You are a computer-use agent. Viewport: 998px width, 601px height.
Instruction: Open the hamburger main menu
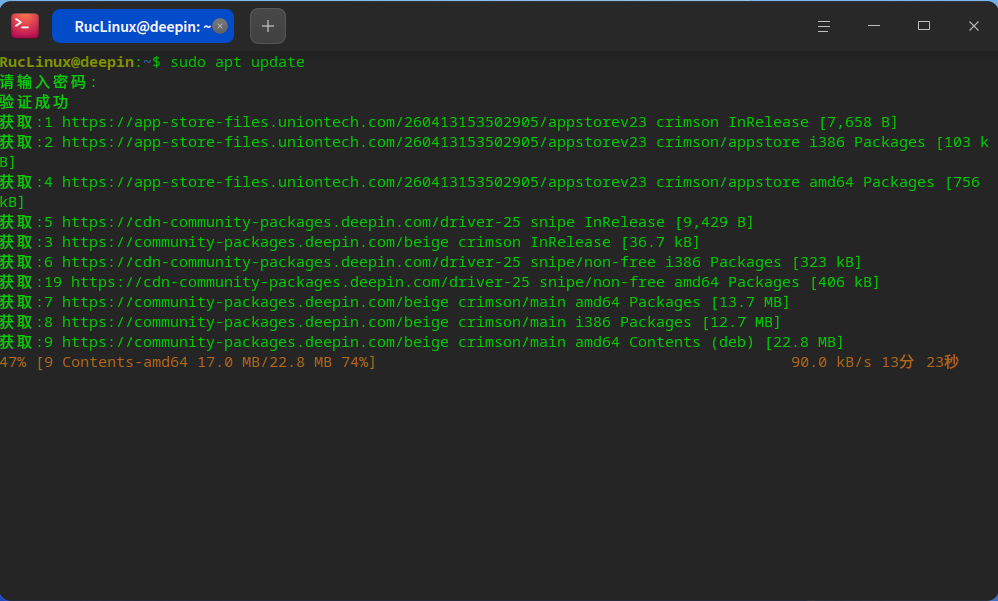tap(824, 26)
